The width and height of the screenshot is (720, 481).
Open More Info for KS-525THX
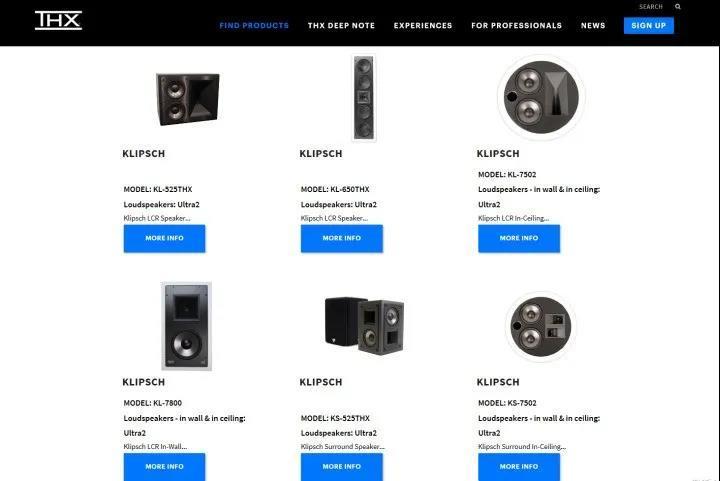click(x=342, y=467)
